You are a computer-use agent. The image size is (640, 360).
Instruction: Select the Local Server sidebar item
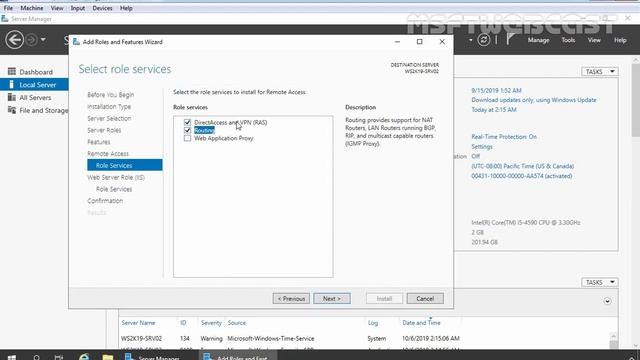(34, 84)
